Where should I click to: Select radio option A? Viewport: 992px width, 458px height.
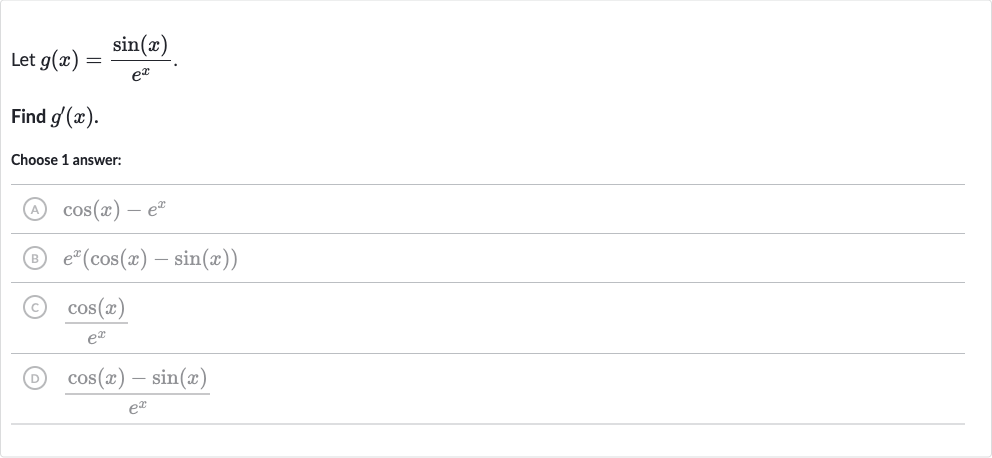(x=35, y=209)
